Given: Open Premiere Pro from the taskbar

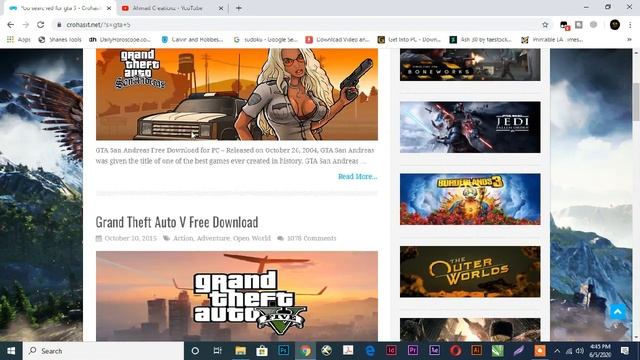Looking at the screenshot, I should click(x=413, y=351).
